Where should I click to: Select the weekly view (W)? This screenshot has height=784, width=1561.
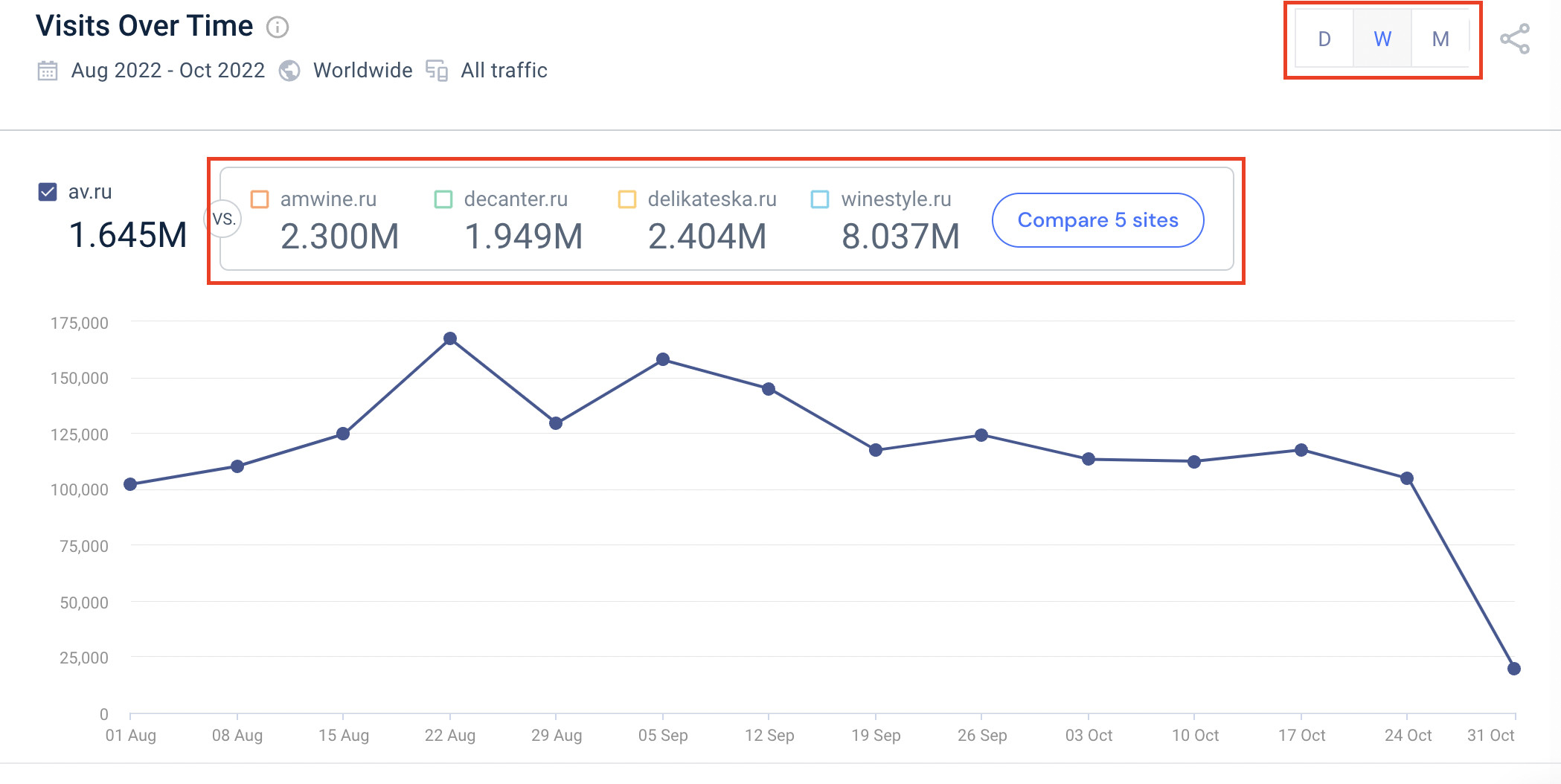click(1382, 39)
